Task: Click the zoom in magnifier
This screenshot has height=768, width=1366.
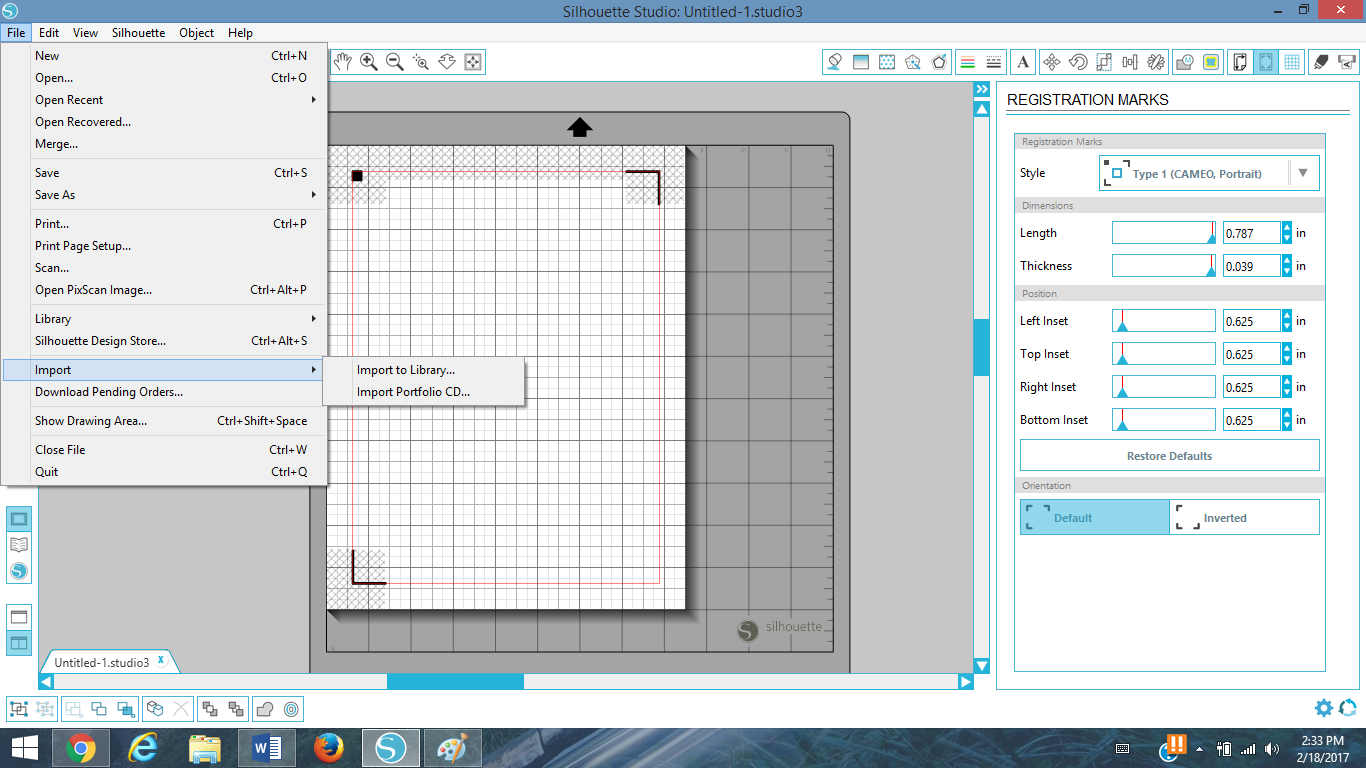Action: pyautogui.click(x=369, y=62)
